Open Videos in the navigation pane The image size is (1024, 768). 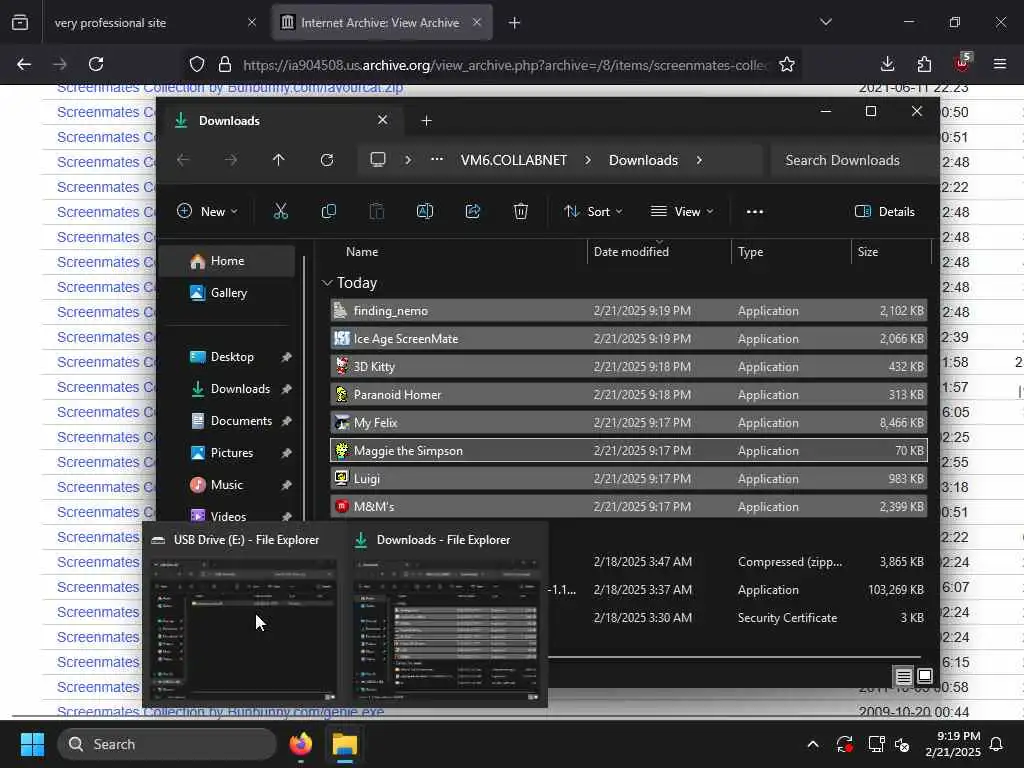[228, 516]
